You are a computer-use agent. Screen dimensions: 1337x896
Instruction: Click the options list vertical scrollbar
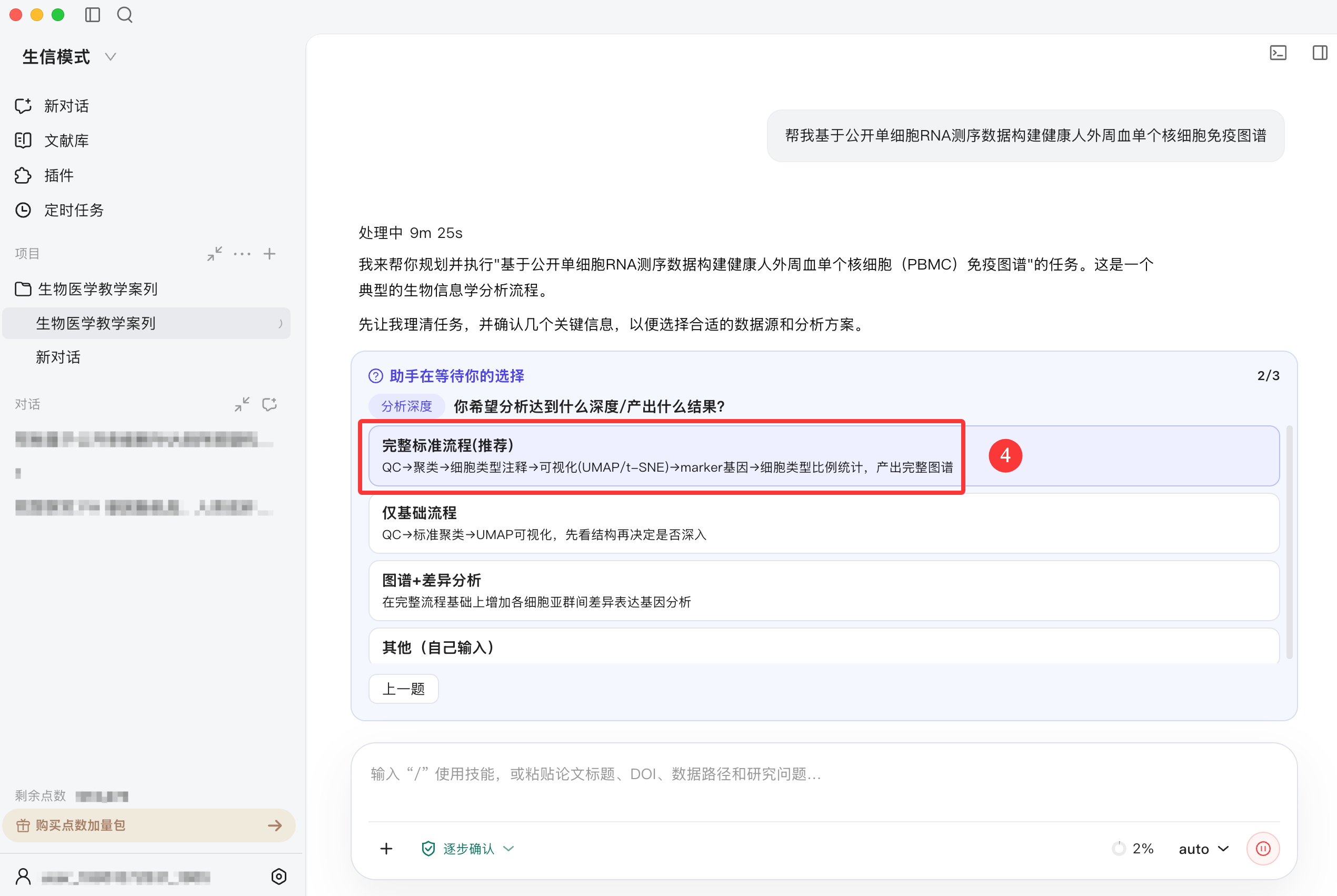point(1289,542)
